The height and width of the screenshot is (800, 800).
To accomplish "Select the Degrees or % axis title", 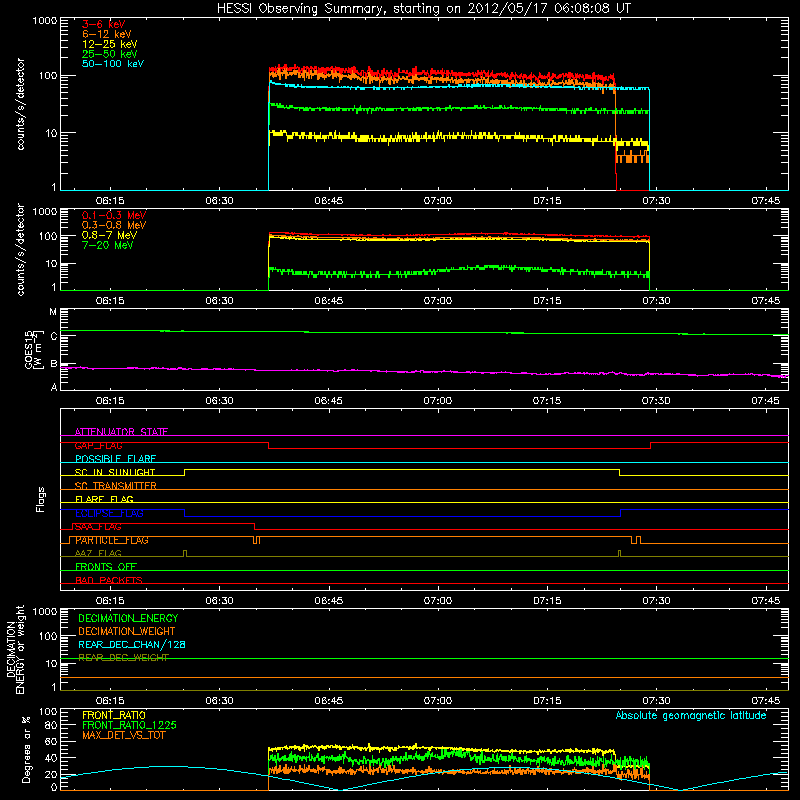I will coord(26,749).
